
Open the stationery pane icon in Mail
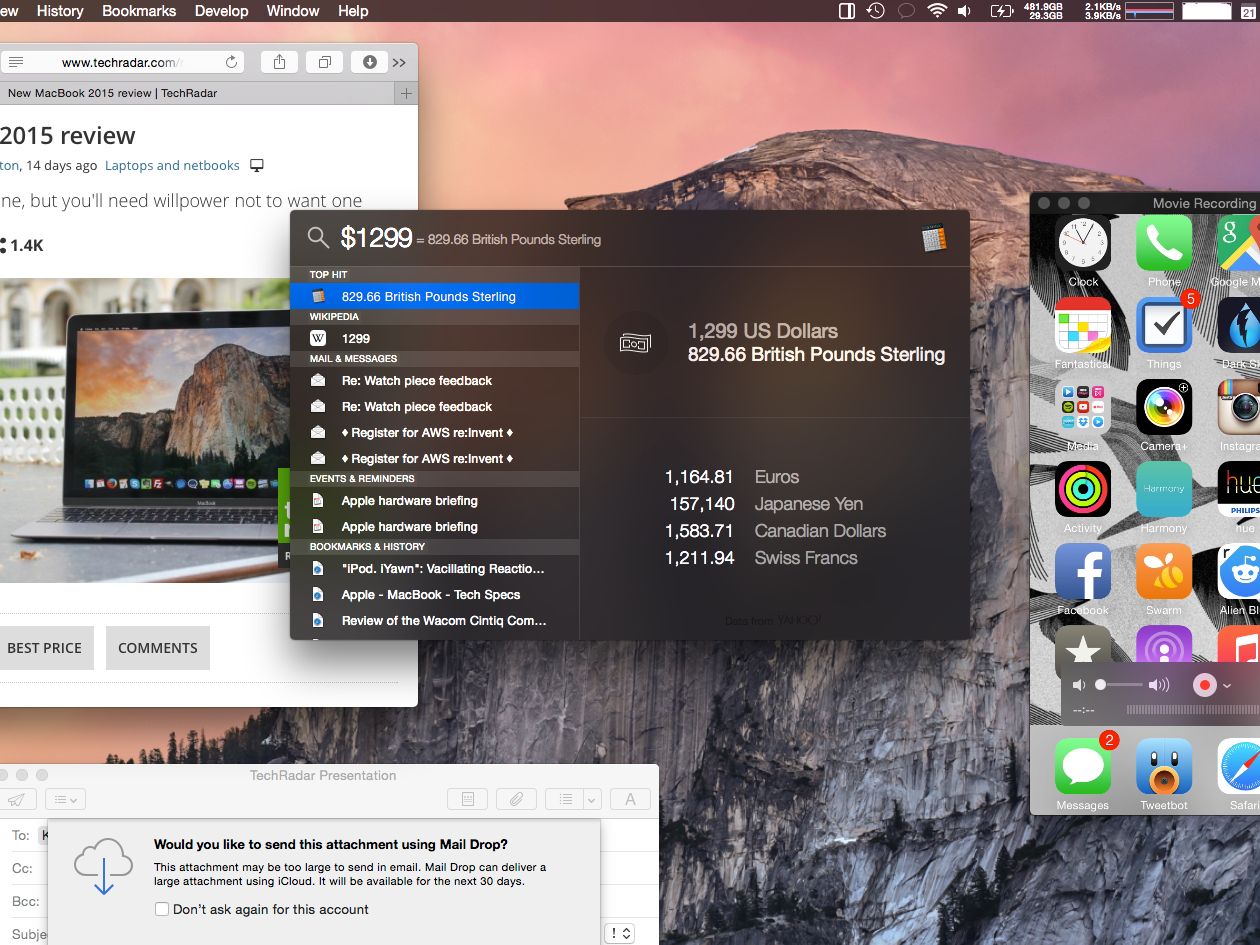pos(467,799)
